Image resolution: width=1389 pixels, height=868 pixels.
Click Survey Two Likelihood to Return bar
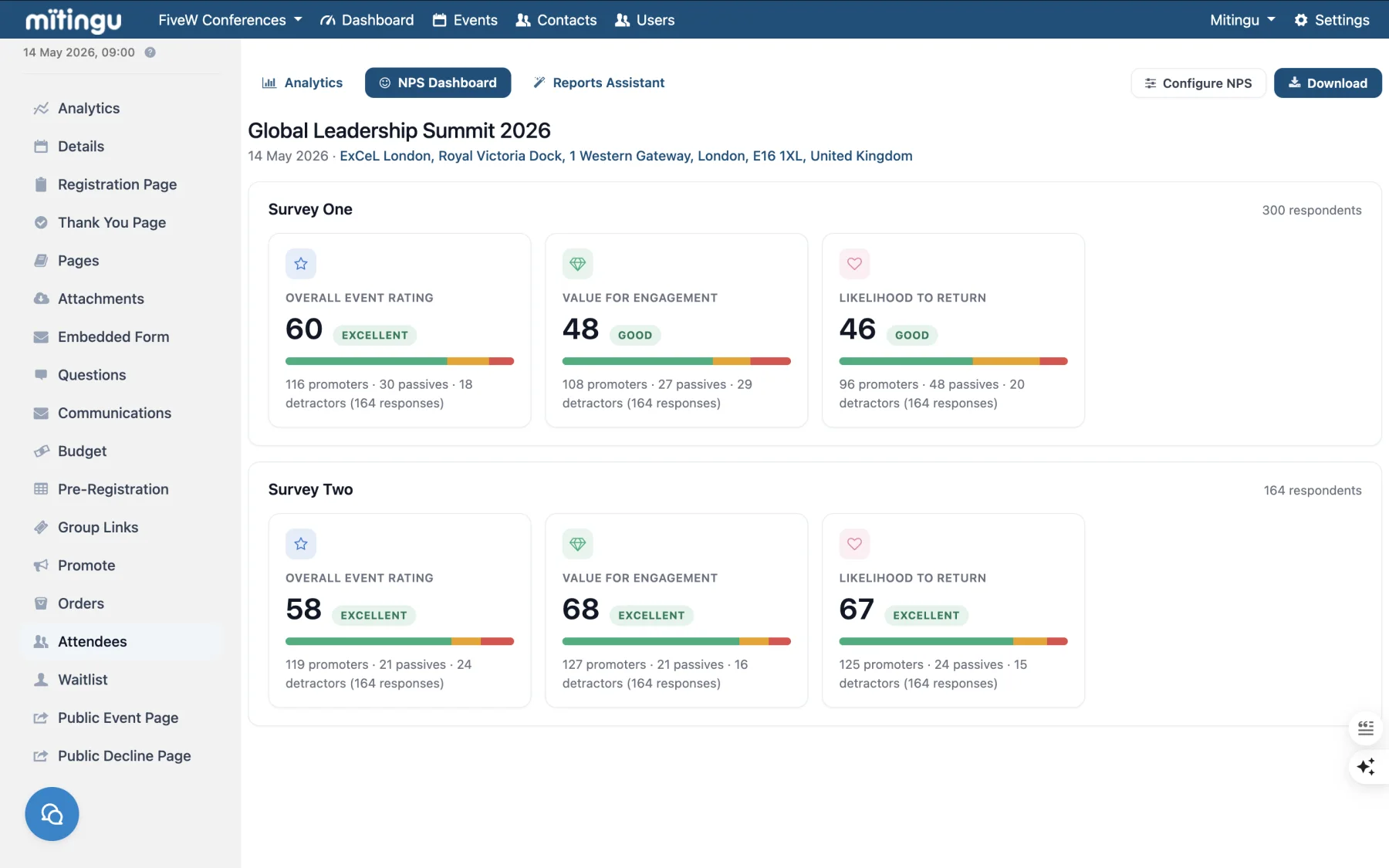pyautogui.click(x=953, y=641)
